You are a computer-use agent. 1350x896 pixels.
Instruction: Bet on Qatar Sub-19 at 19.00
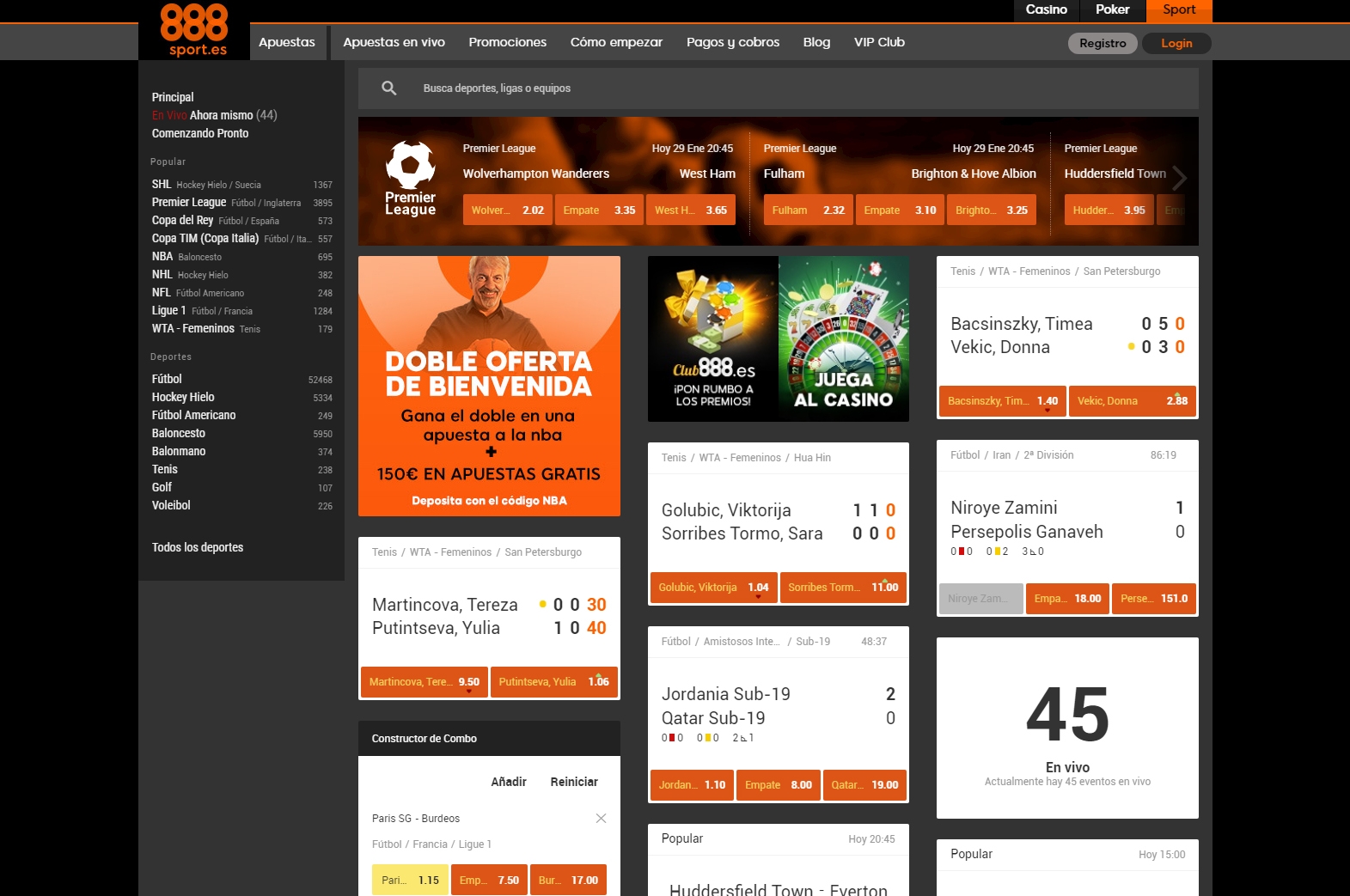click(x=864, y=785)
